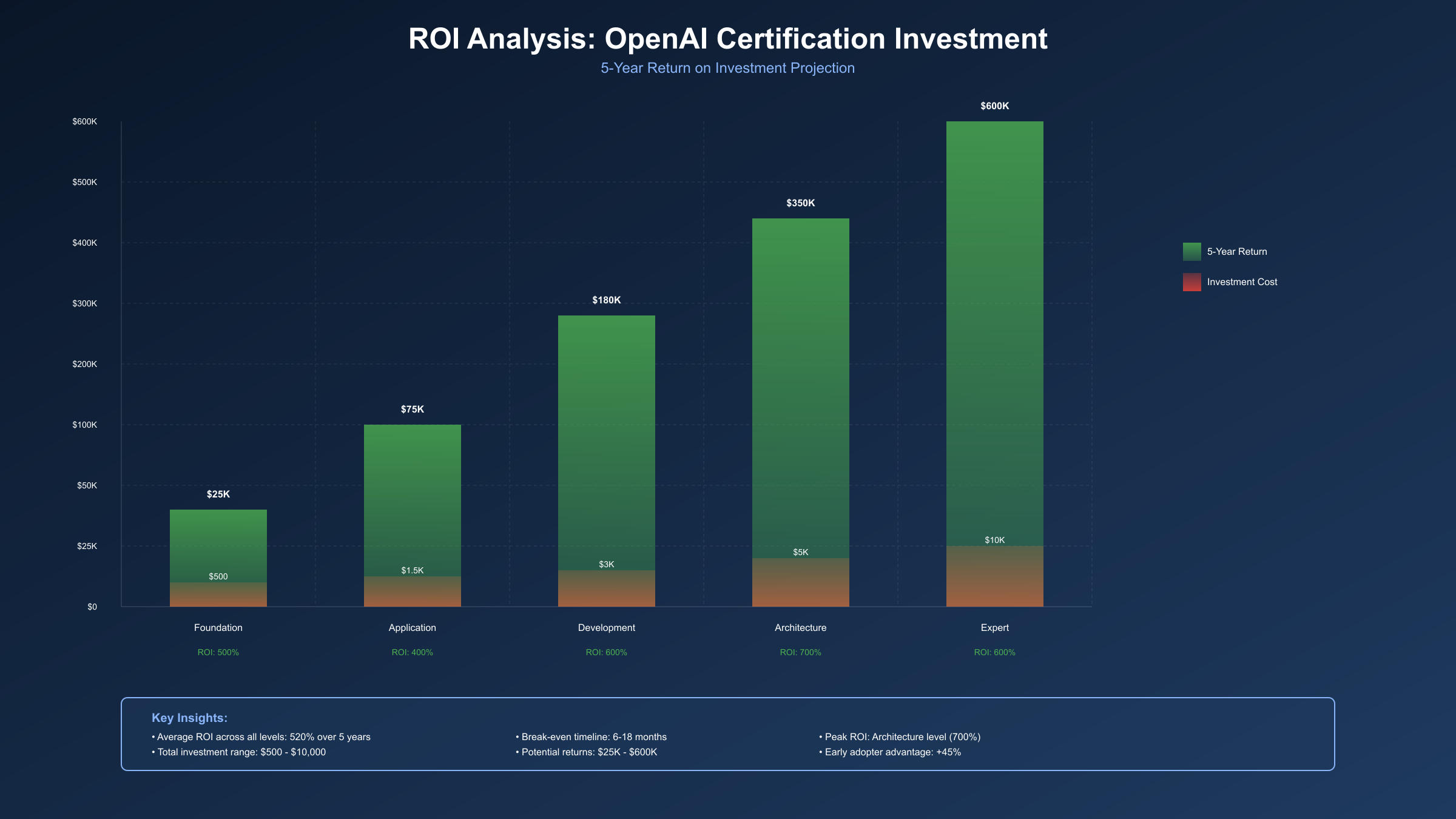Click the Expert category label

(995, 628)
